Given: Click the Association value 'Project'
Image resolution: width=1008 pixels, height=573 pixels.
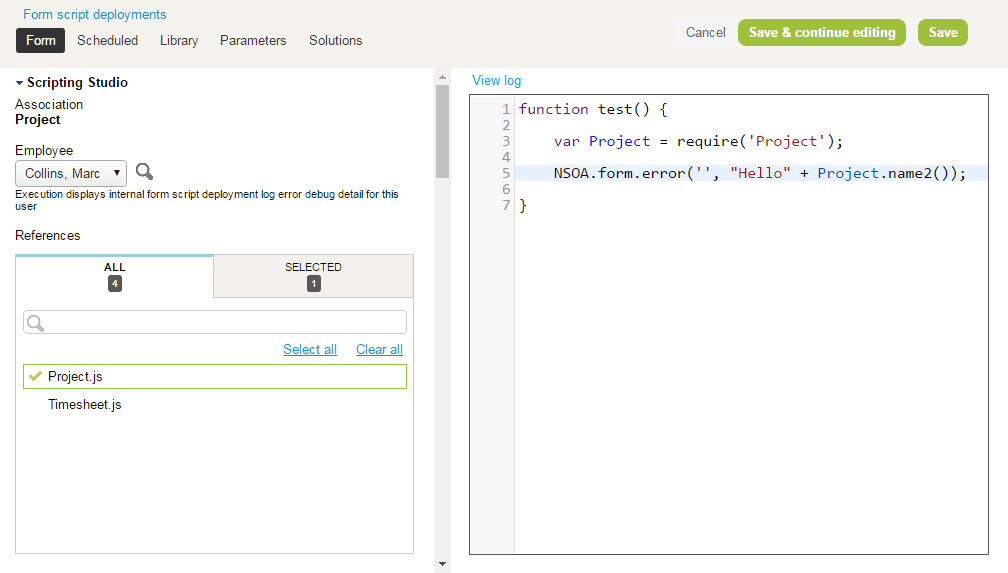Looking at the screenshot, I should click(38, 120).
